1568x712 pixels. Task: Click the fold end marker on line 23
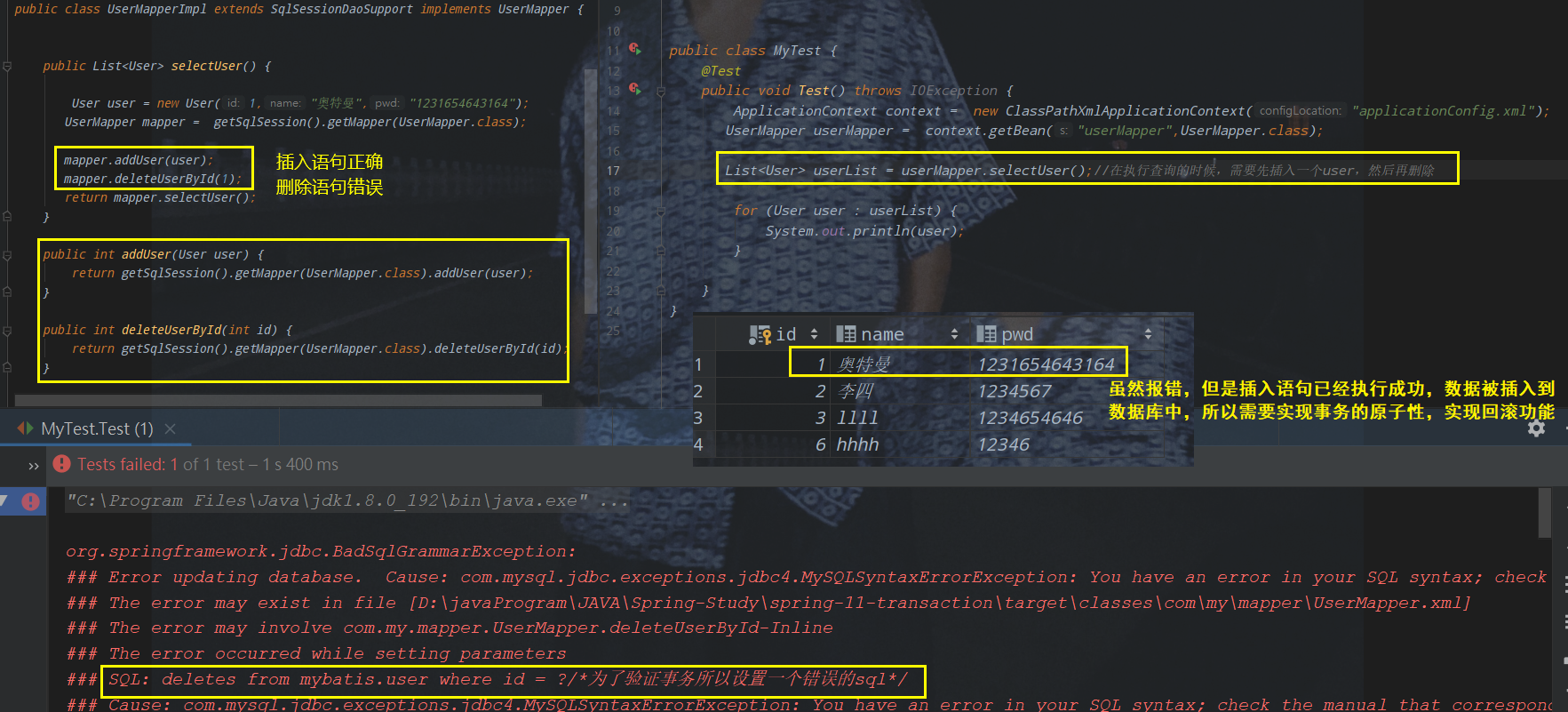tap(661, 292)
